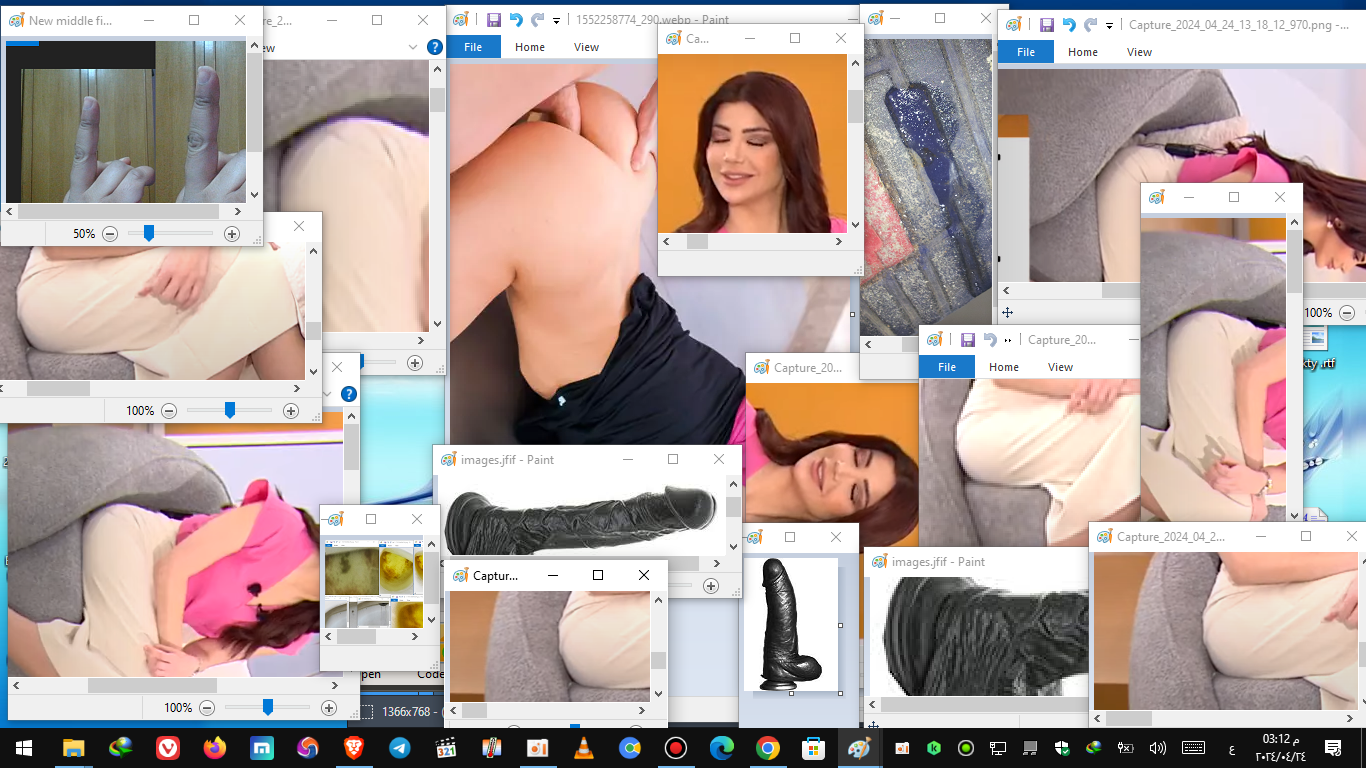Click Redo arrow in Capture_2024_04_24_13_18_12_970.png window
This screenshot has height=768, width=1366.
[1091, 25]
